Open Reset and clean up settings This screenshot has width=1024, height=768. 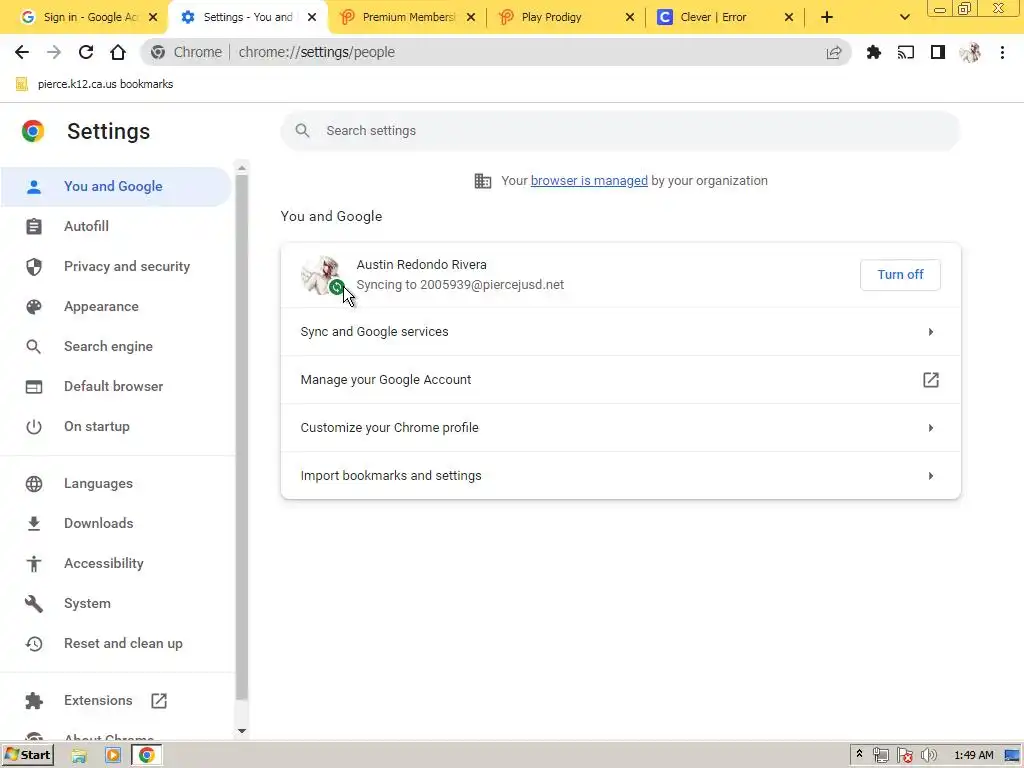click(116, 643)
